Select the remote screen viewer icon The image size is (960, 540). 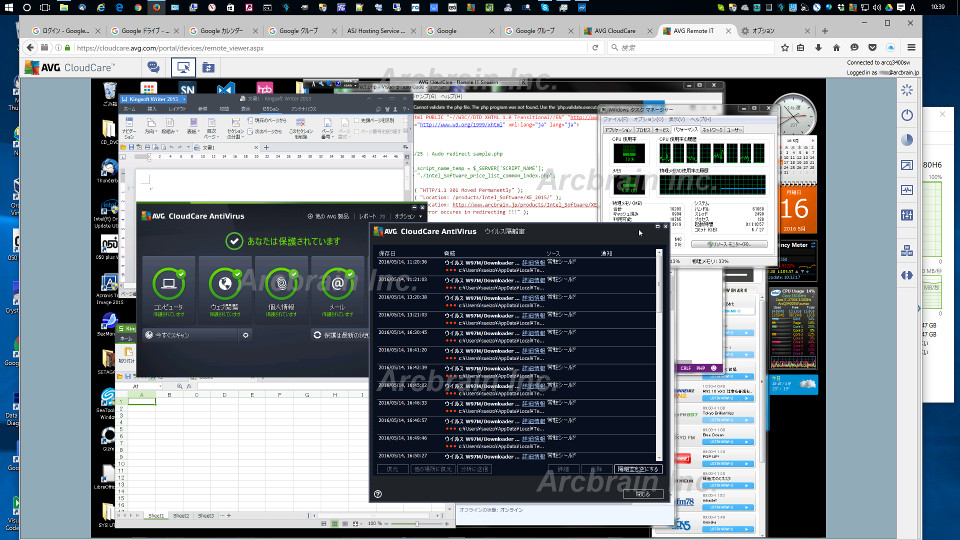coord(182,67)
